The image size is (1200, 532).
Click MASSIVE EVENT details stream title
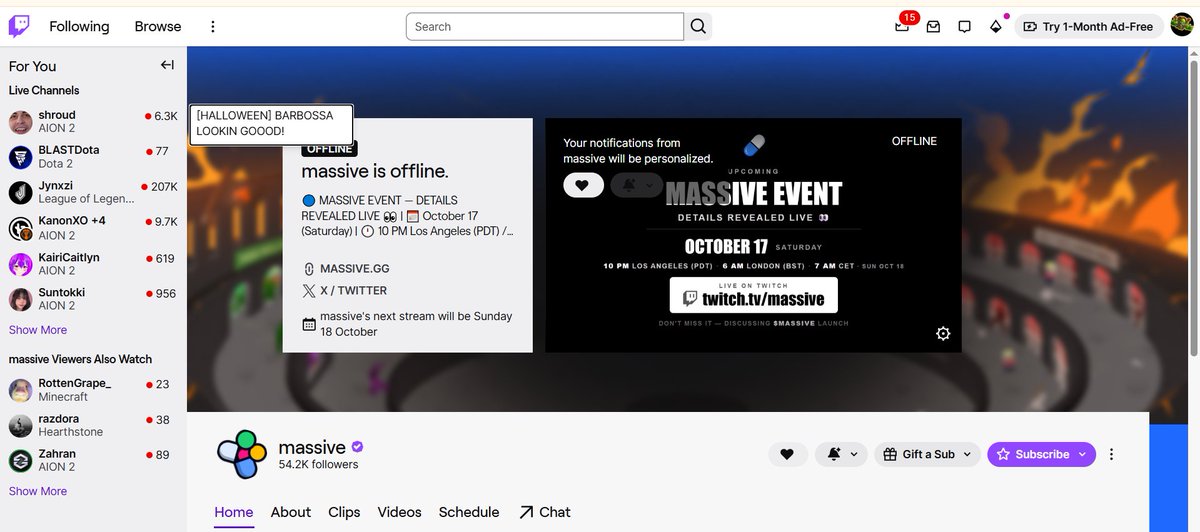(408, 216)
